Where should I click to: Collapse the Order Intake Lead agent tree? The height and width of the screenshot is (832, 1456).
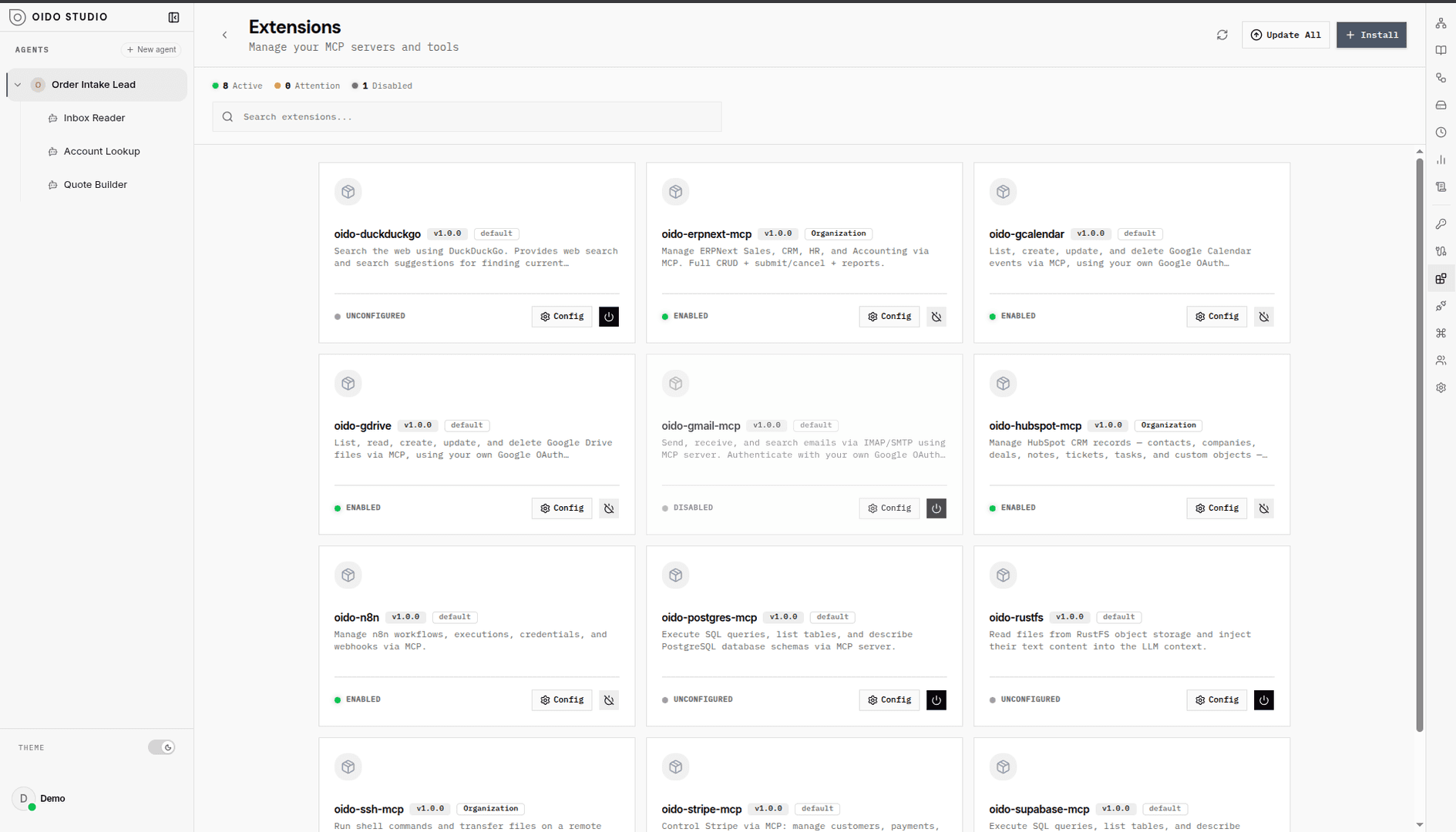pyautogui.click(x=18, y=85)
